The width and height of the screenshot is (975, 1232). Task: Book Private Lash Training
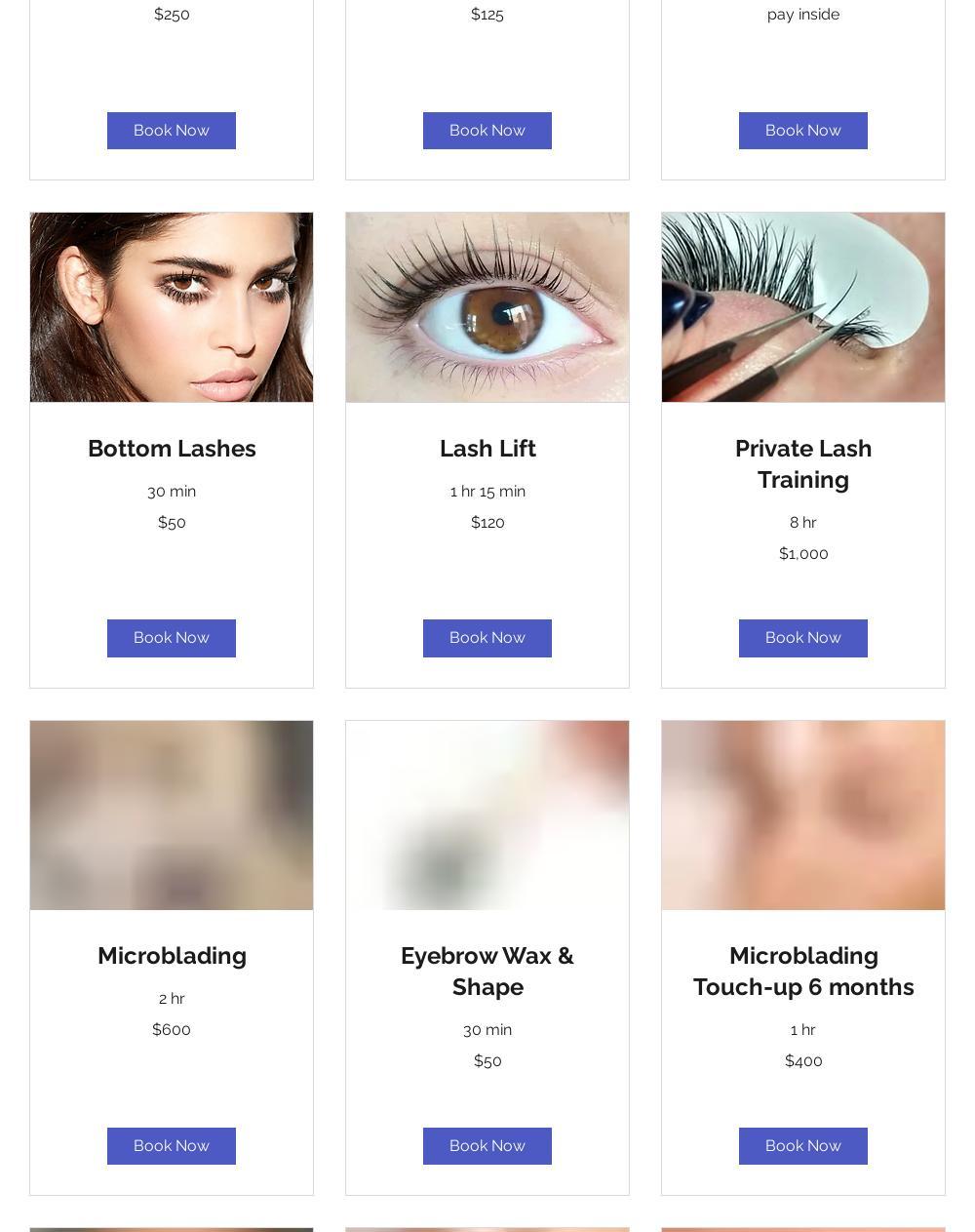point(803,638)
